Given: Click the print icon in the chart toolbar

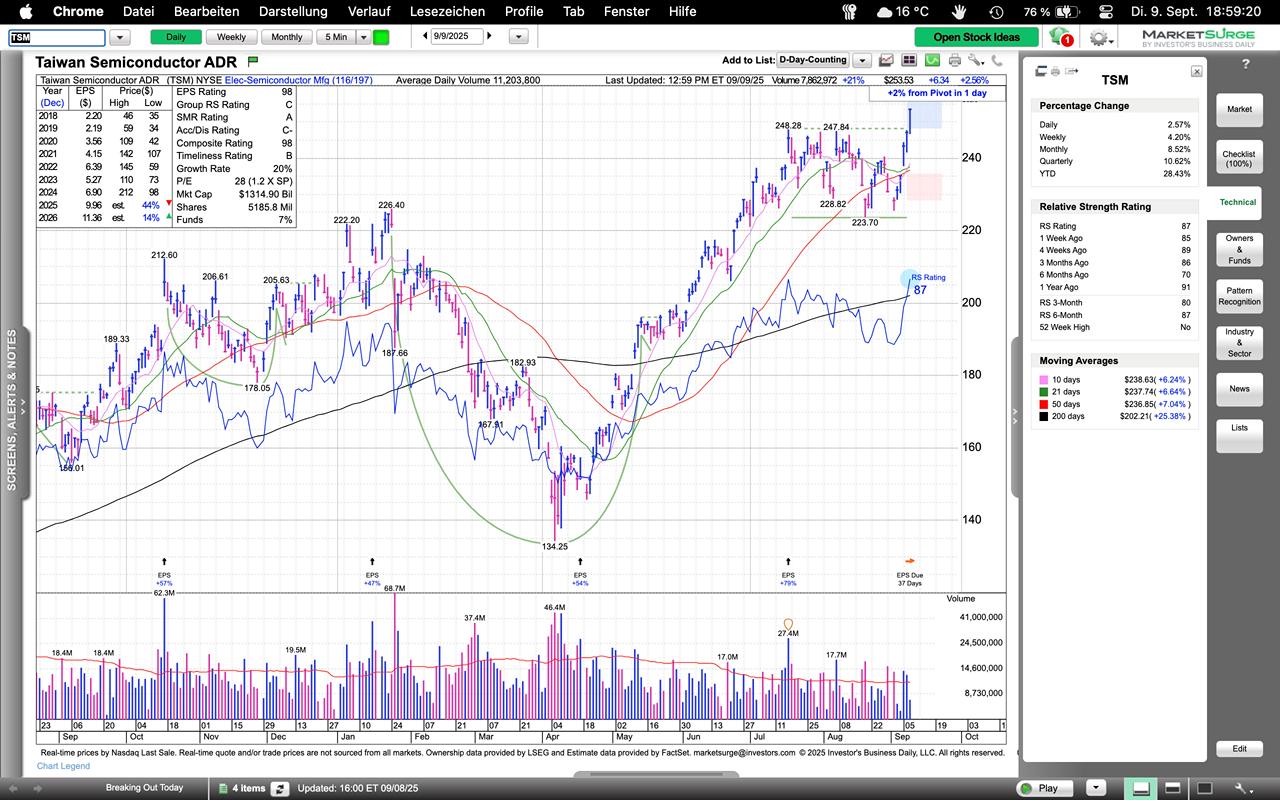Looking at the screenshot, I should coord(954,61).
